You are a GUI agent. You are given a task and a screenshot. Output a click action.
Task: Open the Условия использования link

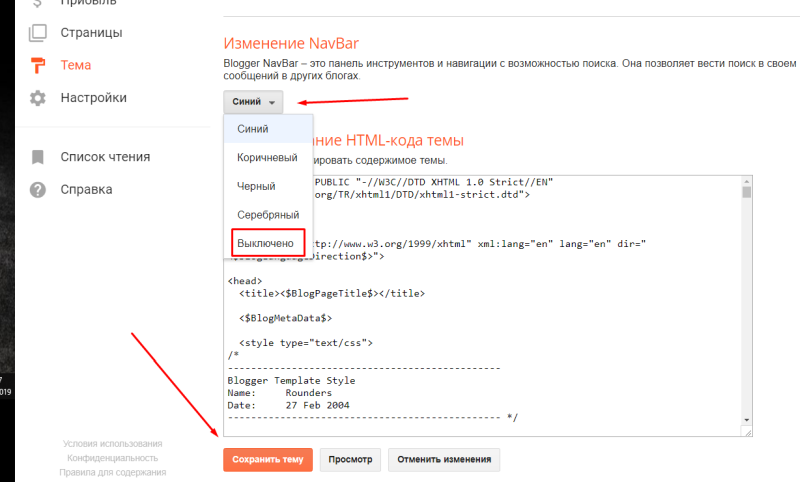click(x=112, y=443)
